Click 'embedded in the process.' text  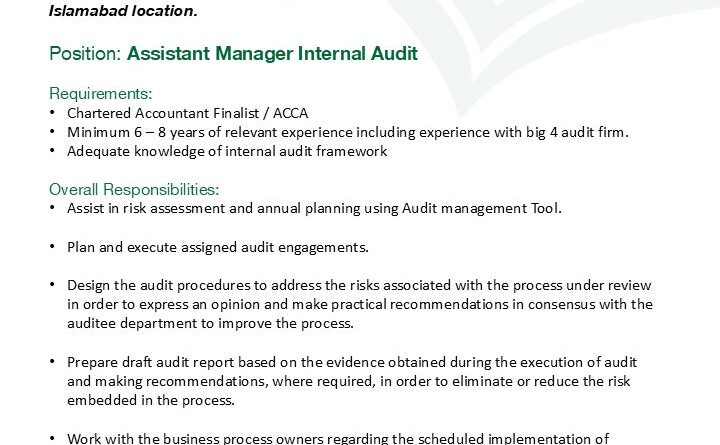point(150,400)
